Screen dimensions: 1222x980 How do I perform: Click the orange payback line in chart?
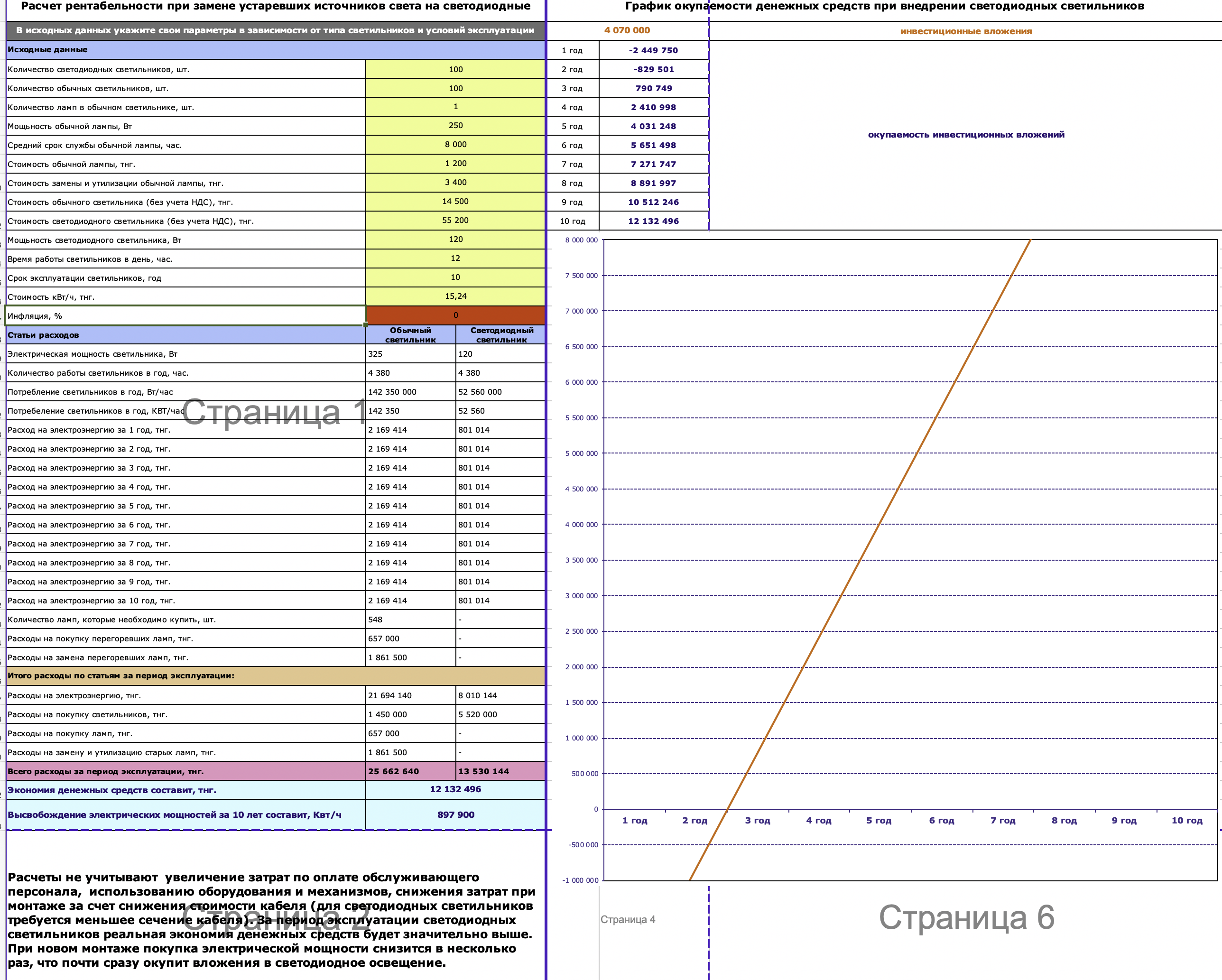click(860, 560)
